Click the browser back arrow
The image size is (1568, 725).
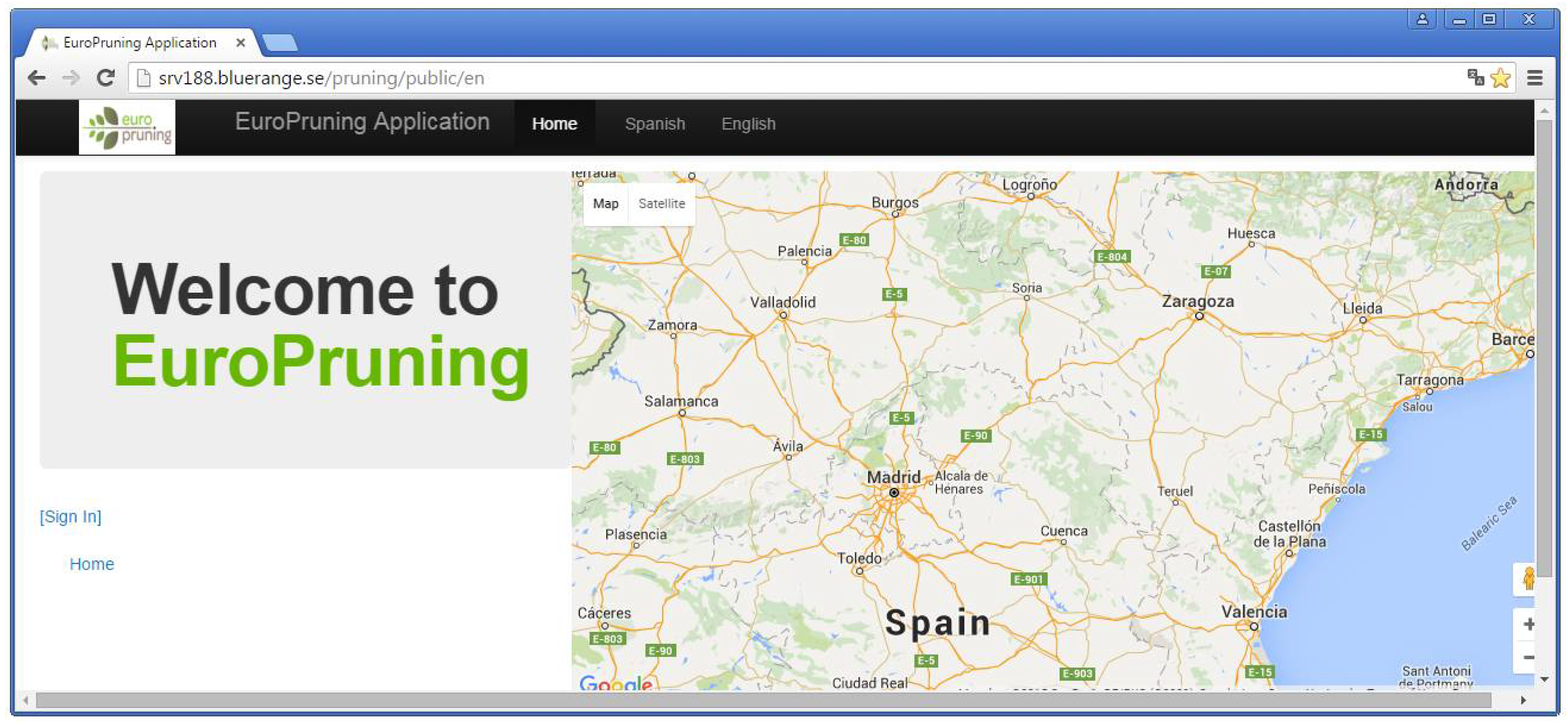tap(37, 78)
